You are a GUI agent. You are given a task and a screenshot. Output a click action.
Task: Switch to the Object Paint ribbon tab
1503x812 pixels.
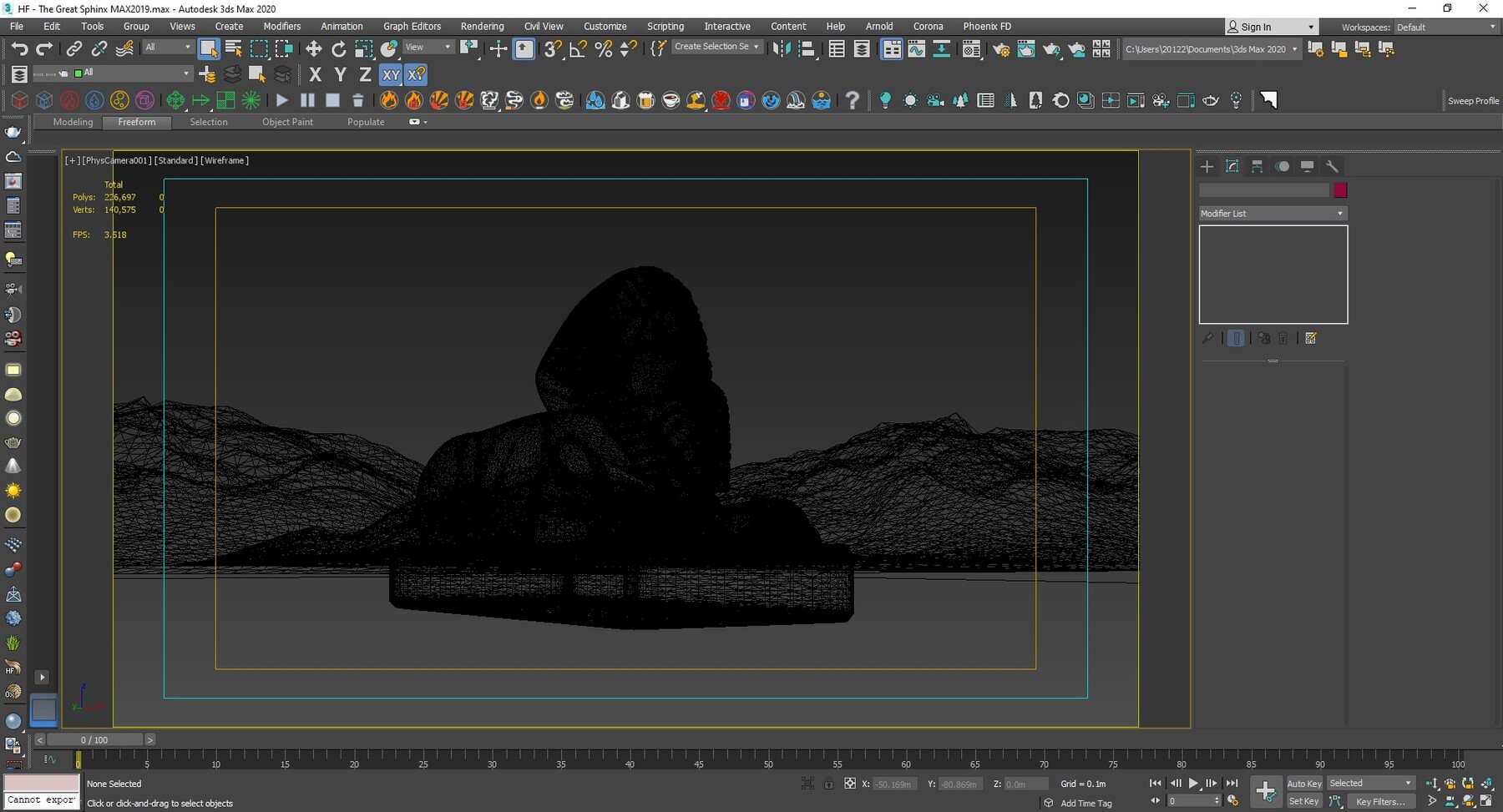(x=287, y=122)
